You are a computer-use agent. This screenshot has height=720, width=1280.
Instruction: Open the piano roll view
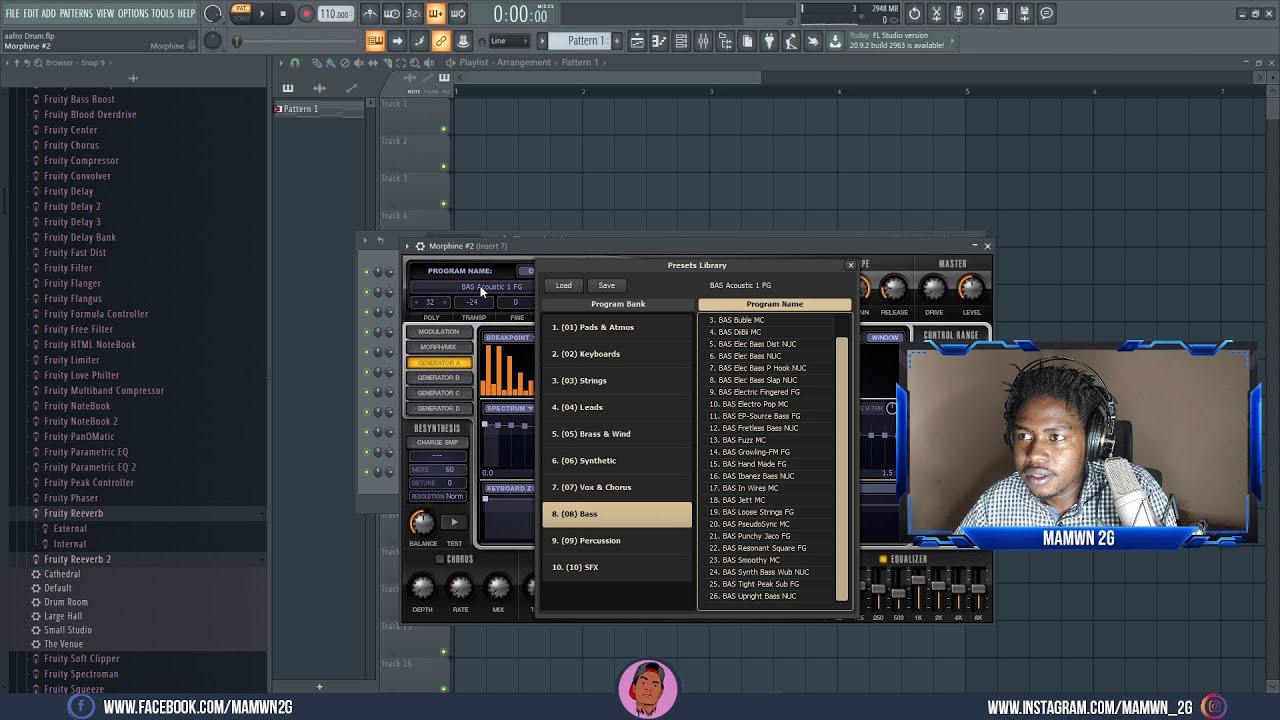tap(659, 41)
